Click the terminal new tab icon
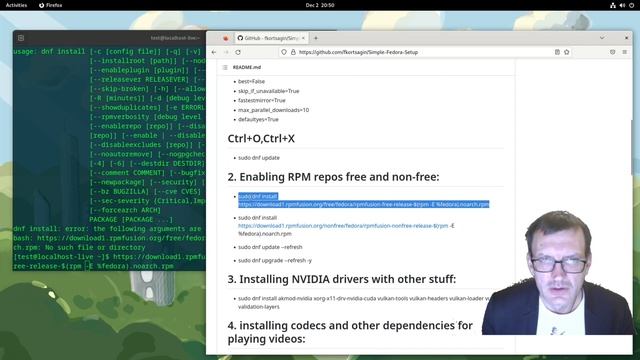 [21, 38]
